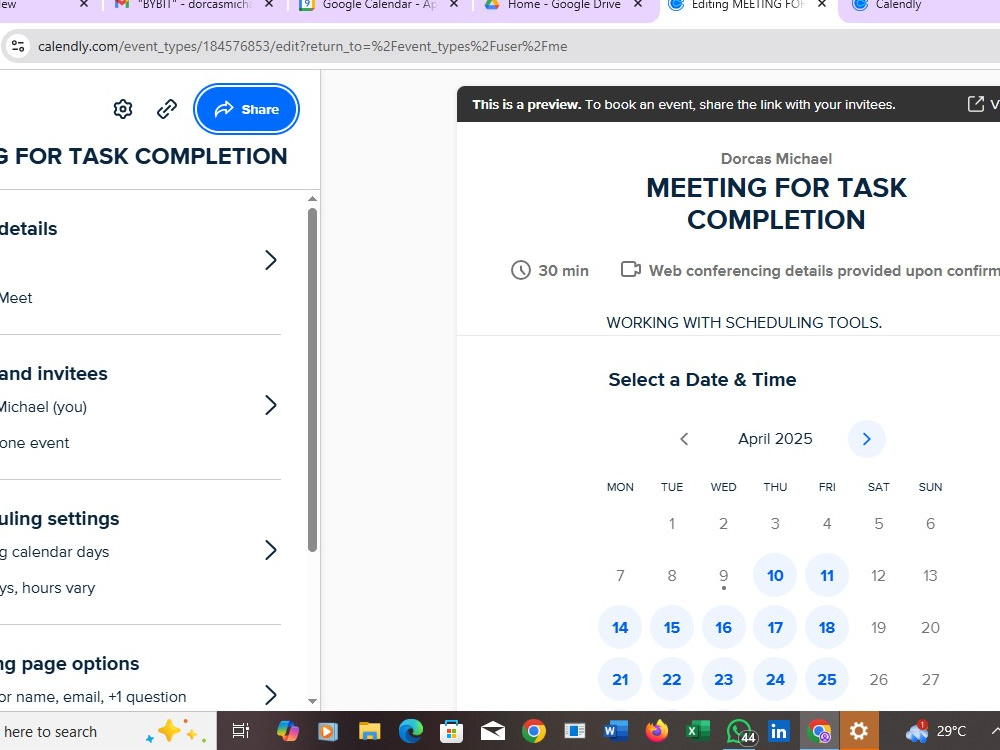Select April 10 on the calendar
The width and height of the screenshot is (1000, 750).
pyautogui.click(x=775, y=576)
